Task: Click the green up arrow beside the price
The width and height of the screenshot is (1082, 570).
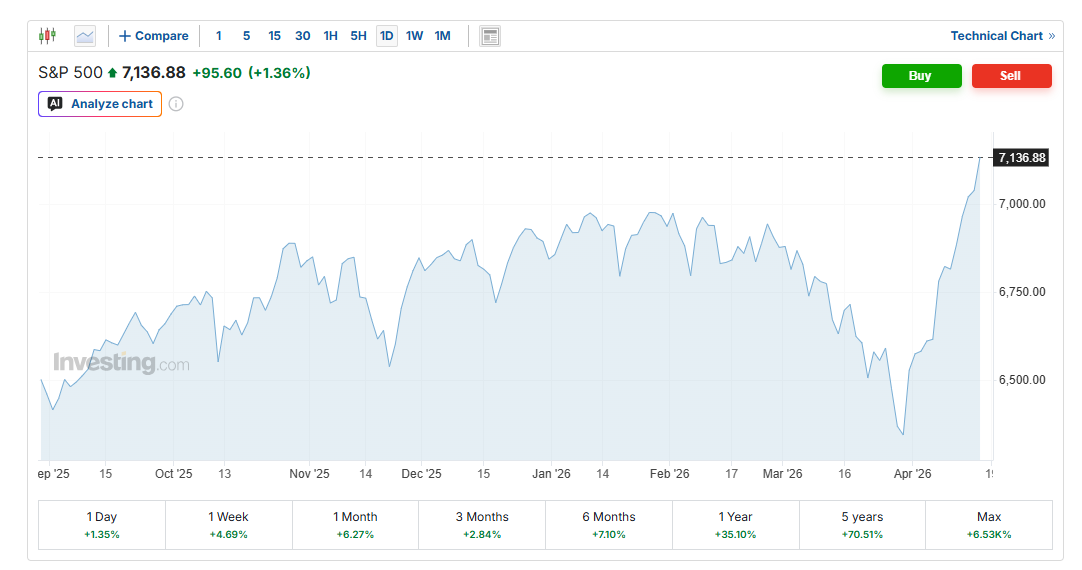Action: pos(112,72)
